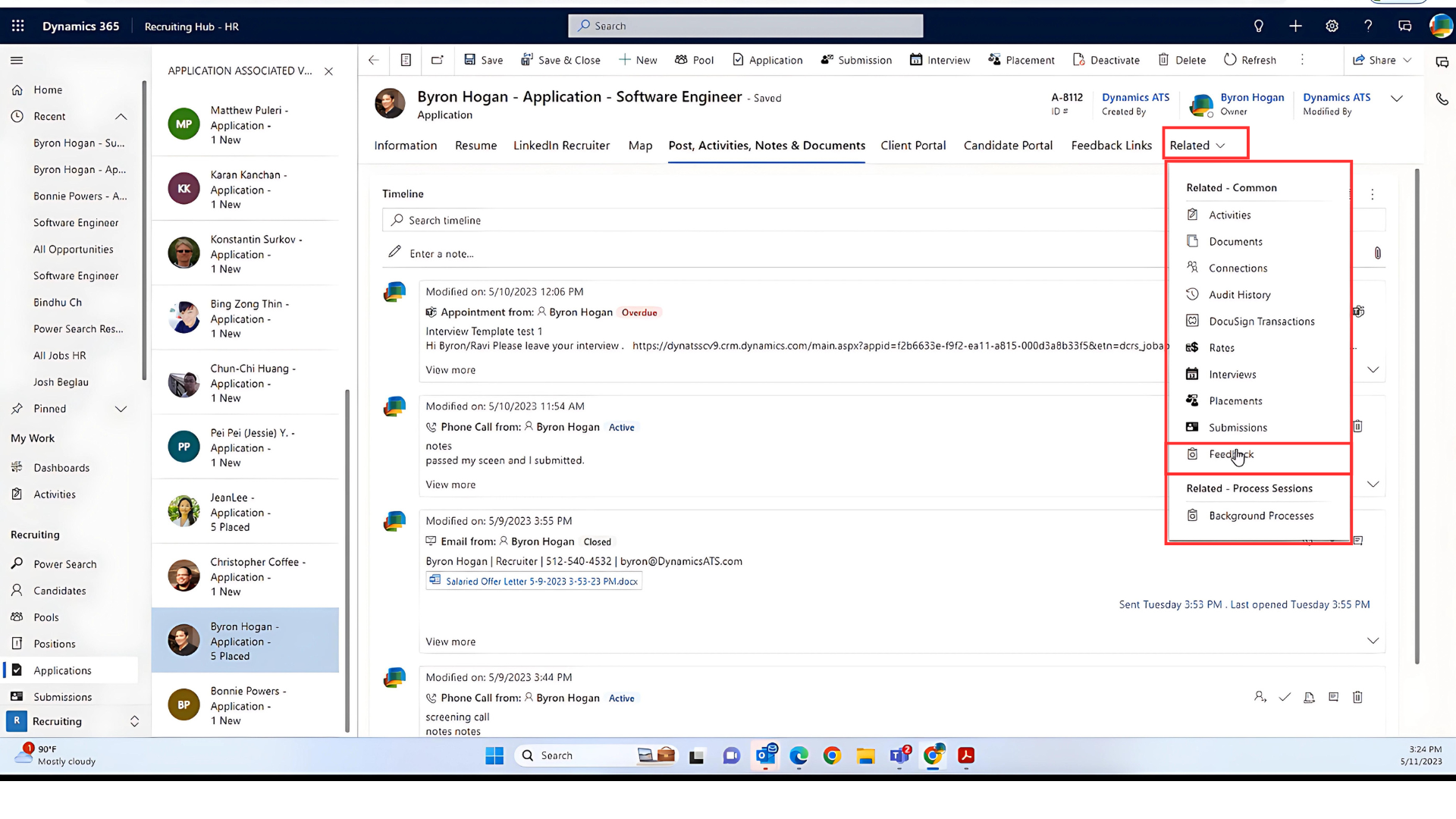Image resolution: width=1456 pixels, height=819 pixels.
Task: Click Save in the command bar
Action: 484,60
